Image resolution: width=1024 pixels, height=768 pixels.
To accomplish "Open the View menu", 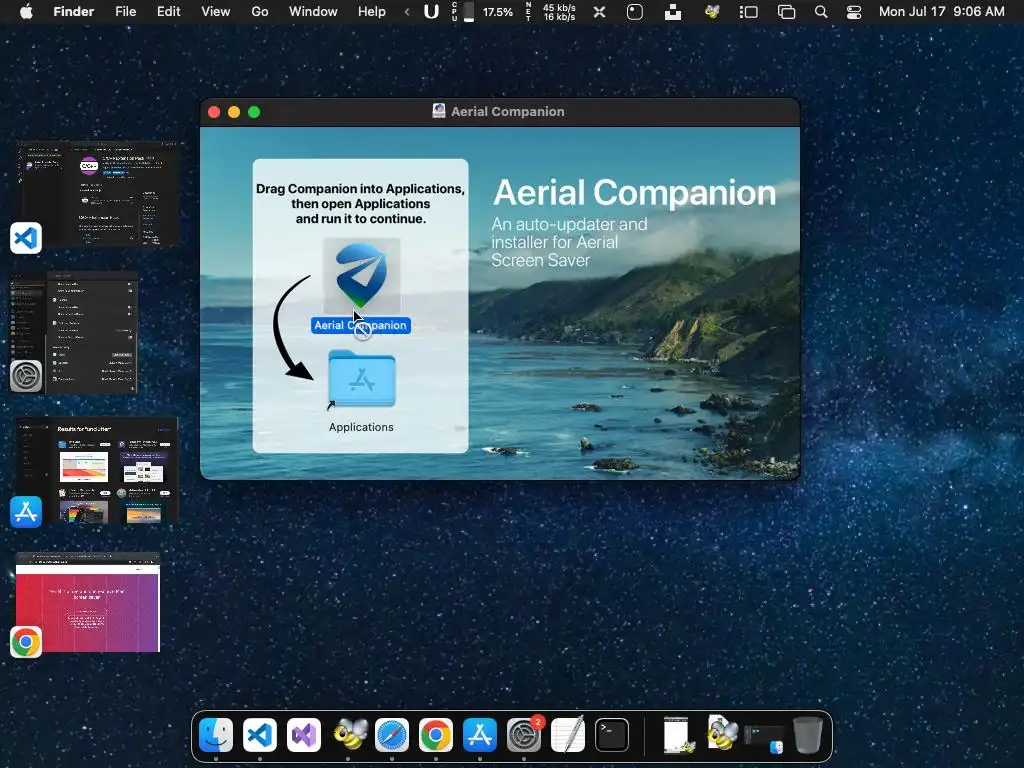I will click(216, 12).
